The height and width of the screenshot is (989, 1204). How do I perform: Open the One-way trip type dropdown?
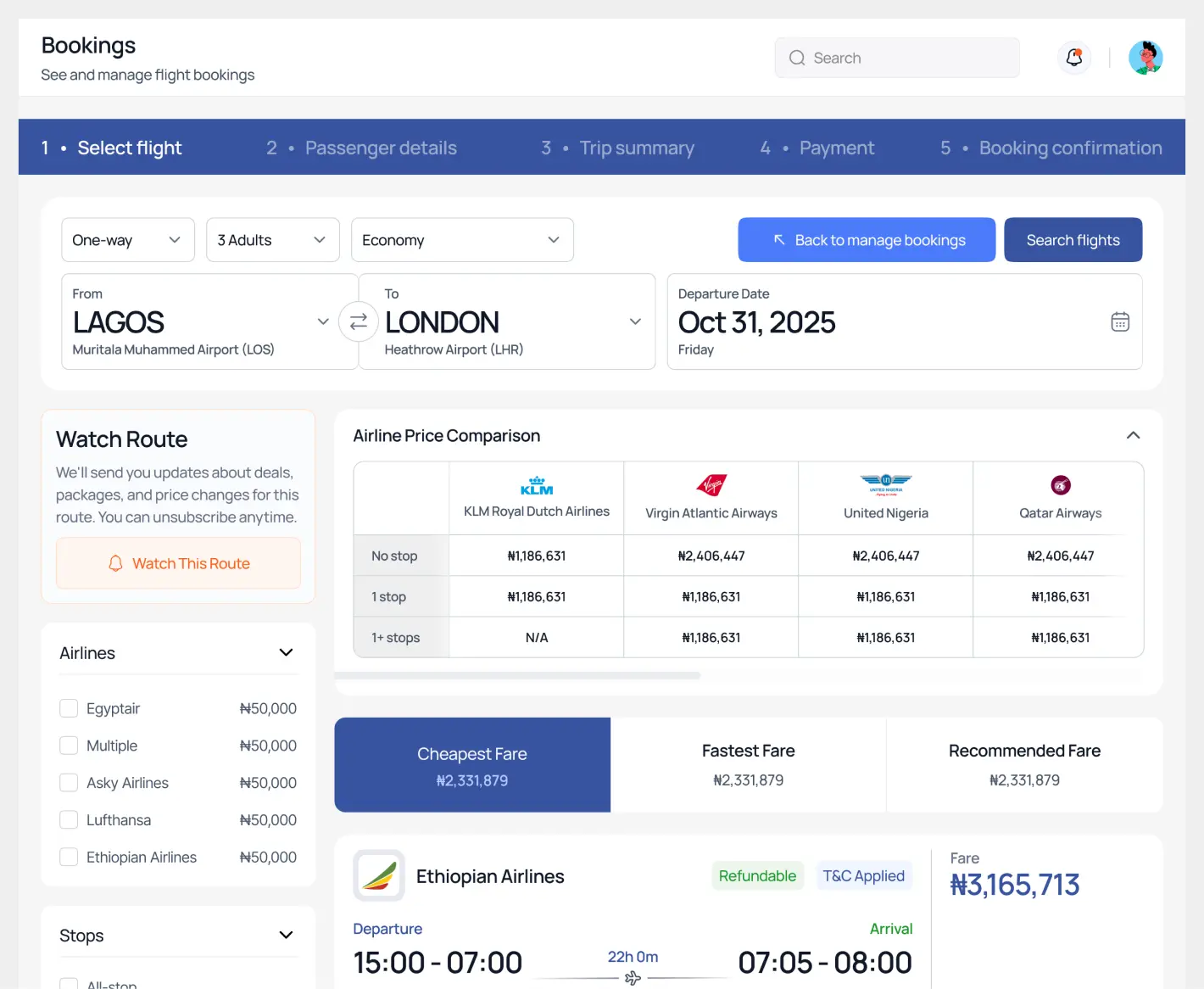128,240
